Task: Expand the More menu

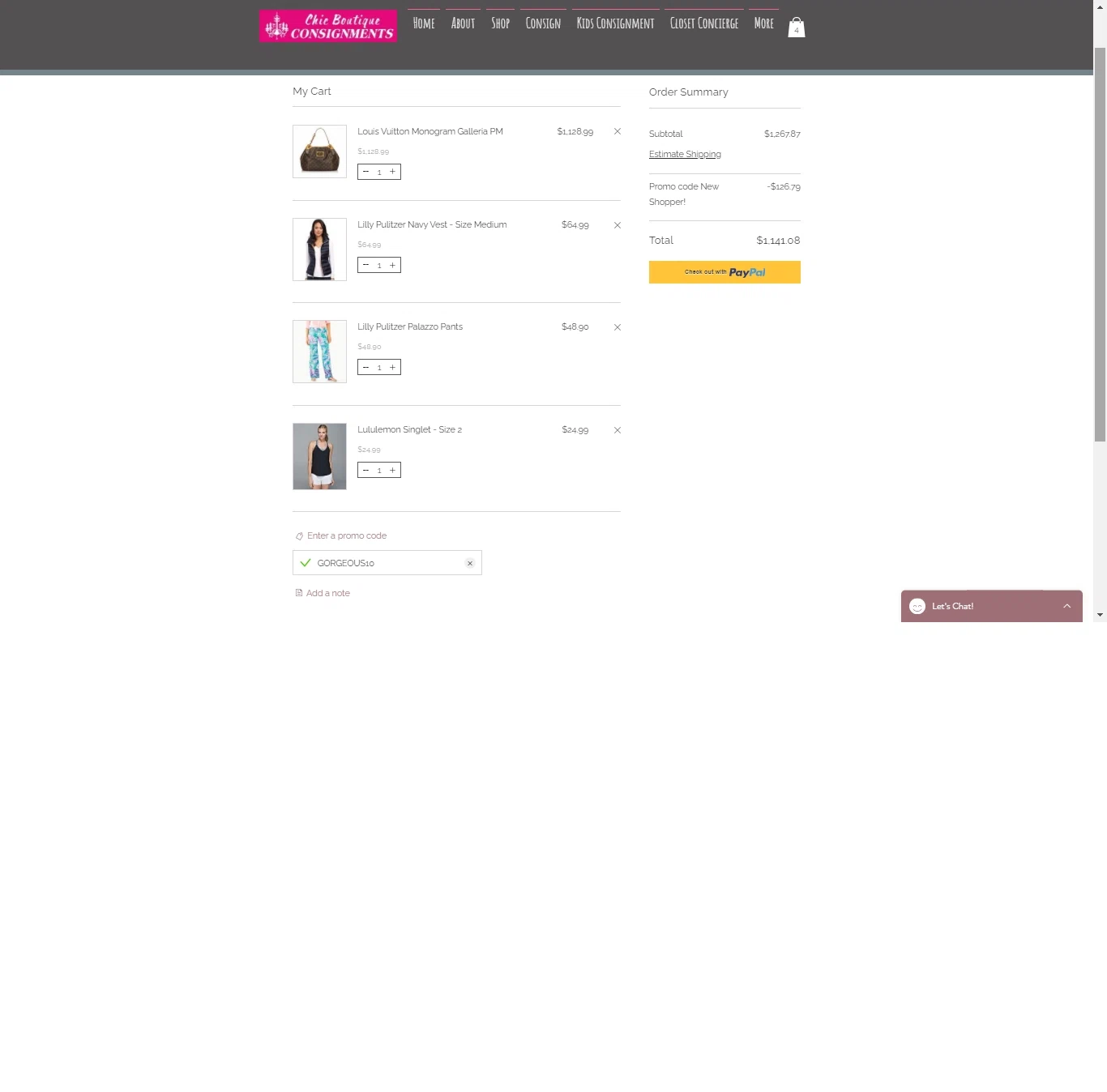Action: [763, 23]
